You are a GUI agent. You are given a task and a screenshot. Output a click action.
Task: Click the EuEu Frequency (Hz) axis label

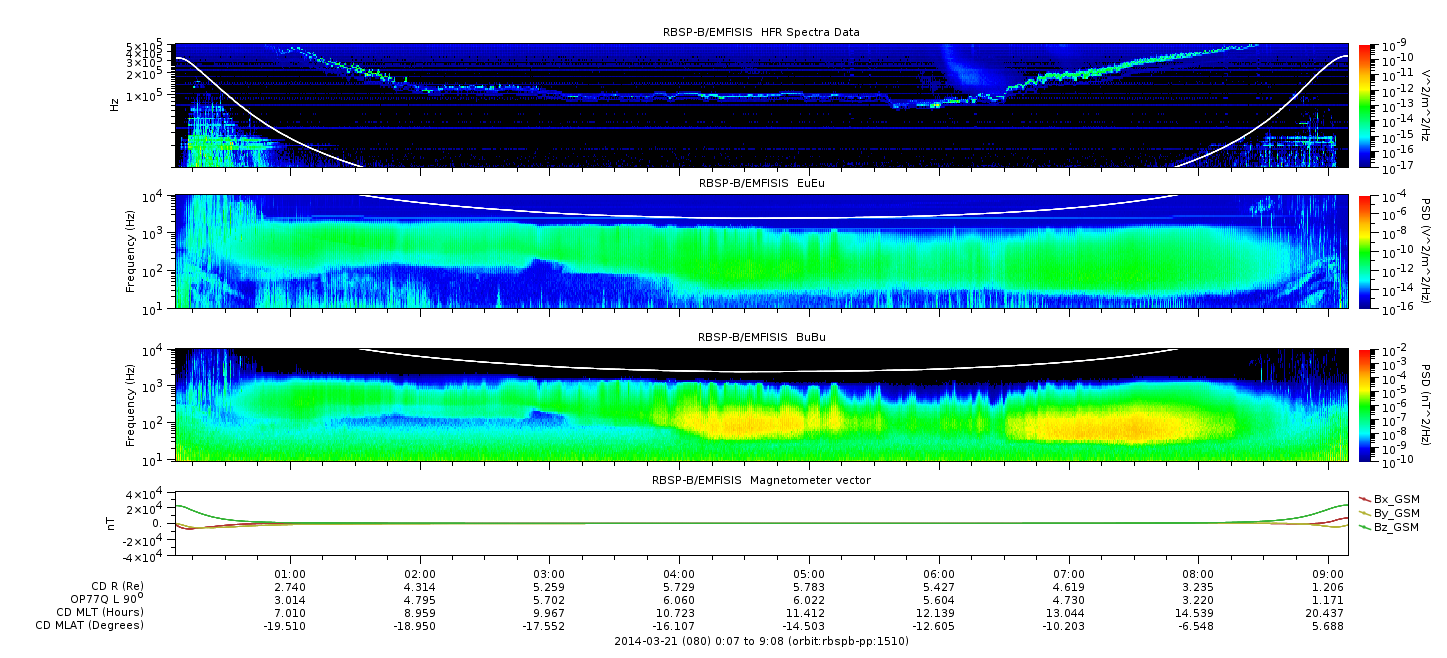(x=131, y=253)
